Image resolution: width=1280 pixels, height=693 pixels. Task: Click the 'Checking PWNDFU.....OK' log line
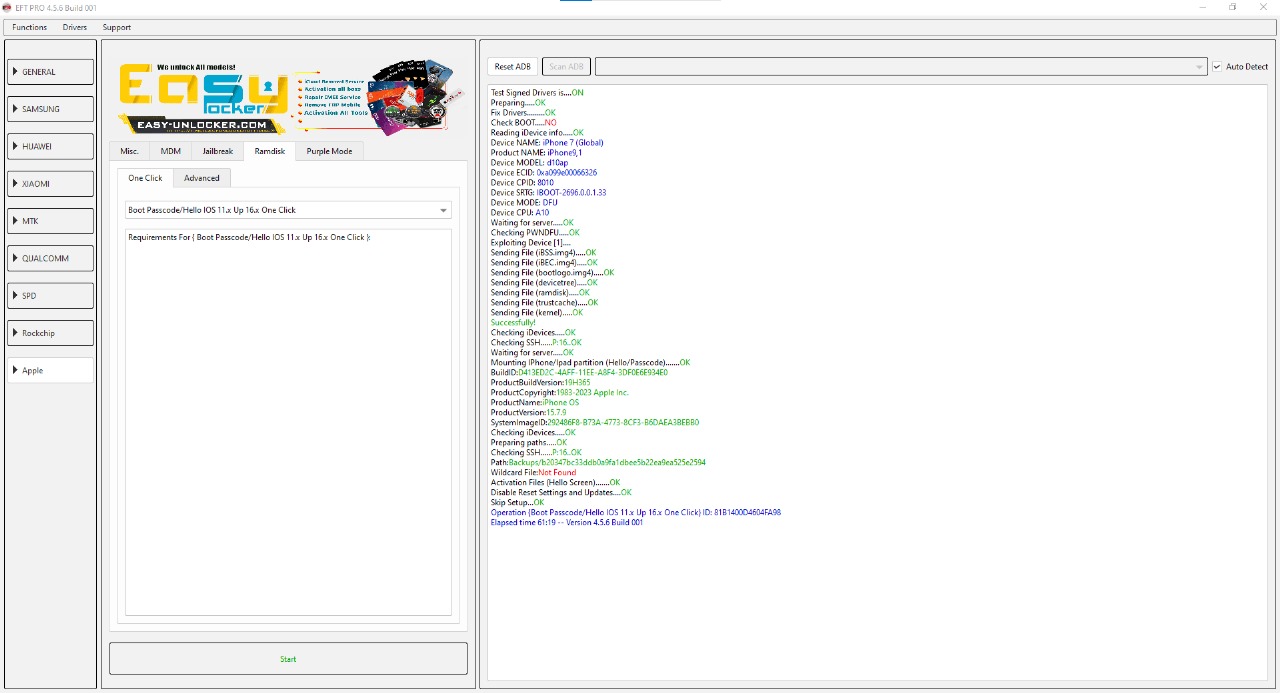click(535, 233)
